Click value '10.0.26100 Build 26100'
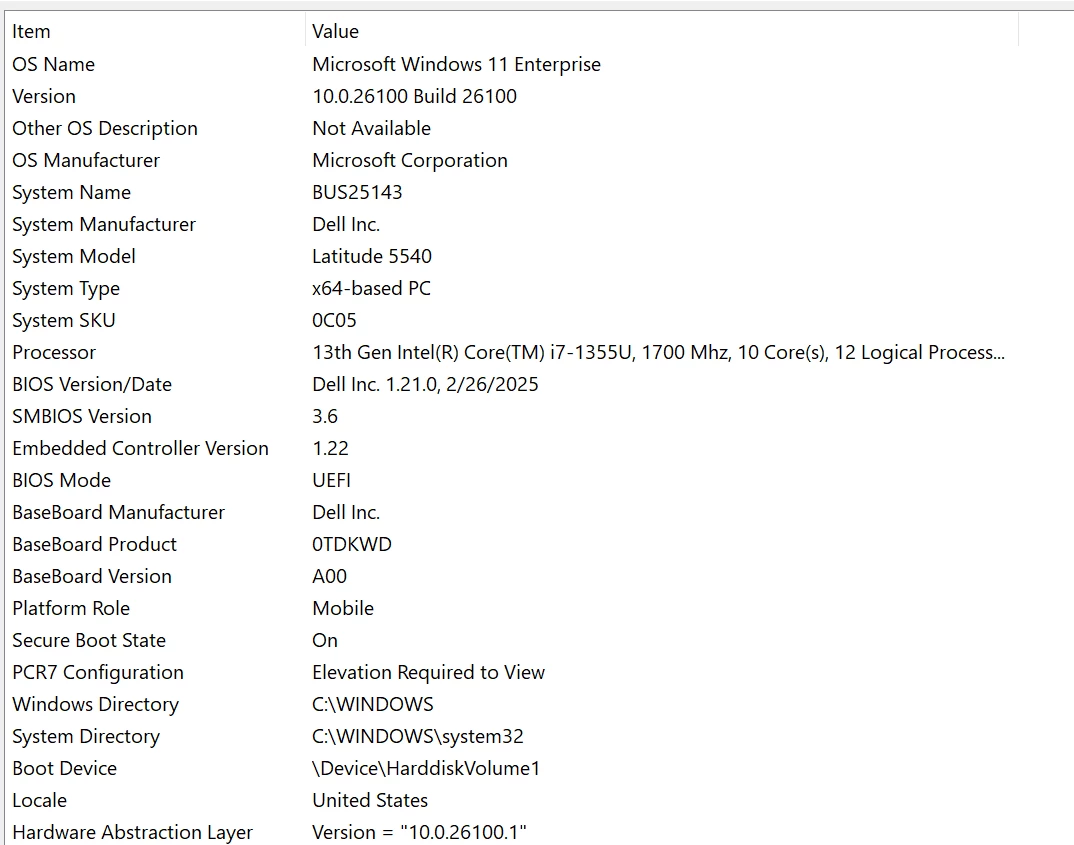1074x845 pixels. click(x=414, y=96)
